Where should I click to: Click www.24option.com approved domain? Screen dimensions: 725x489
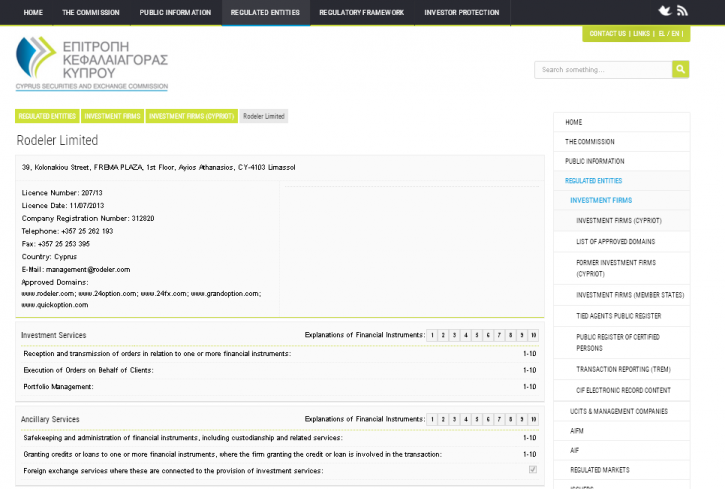[x=107, y=293]
